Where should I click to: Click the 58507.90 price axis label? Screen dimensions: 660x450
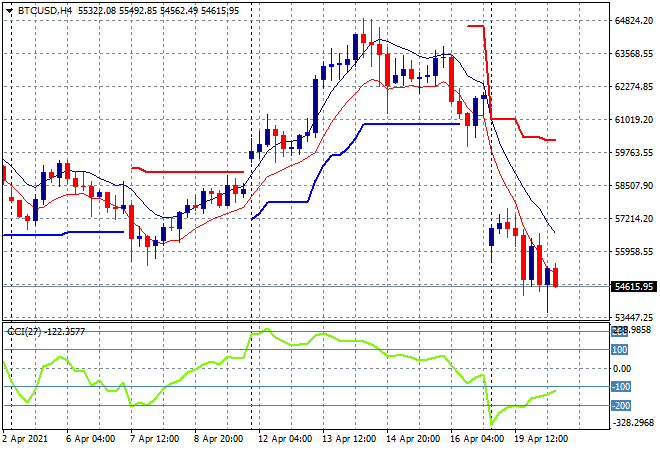[x=632, y=185]
